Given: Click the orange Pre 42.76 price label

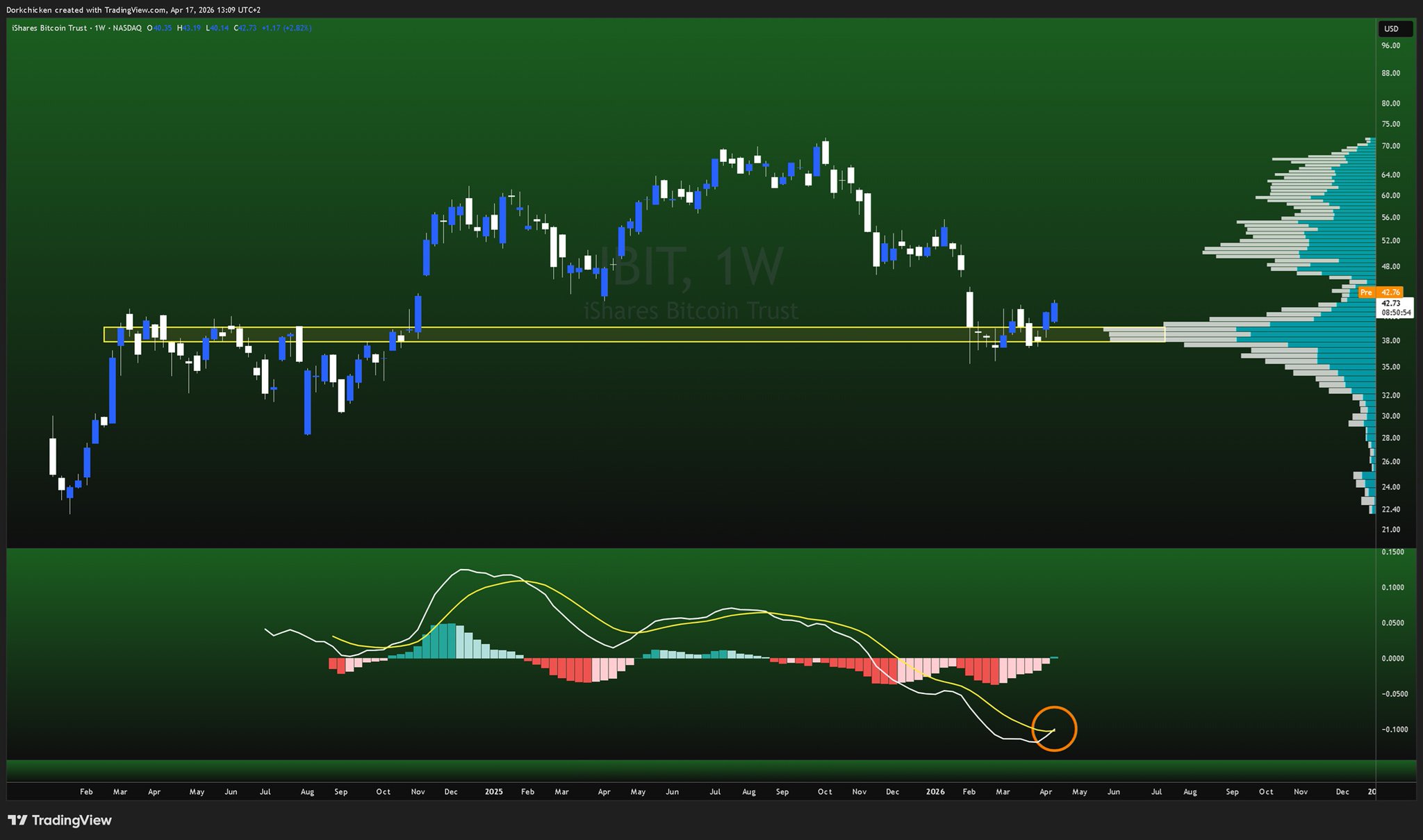Looking at the screenshot, I should [1380, 293].
